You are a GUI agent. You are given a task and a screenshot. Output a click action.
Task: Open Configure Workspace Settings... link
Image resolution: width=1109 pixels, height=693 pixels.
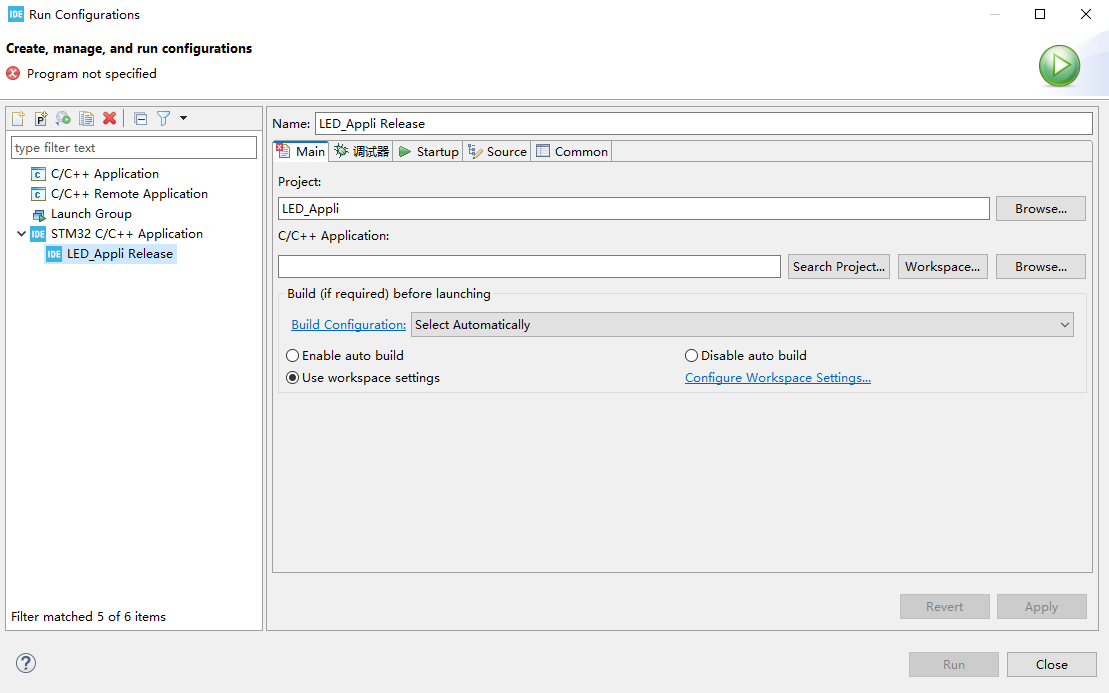pyautogui.click(x=778, y=378)
